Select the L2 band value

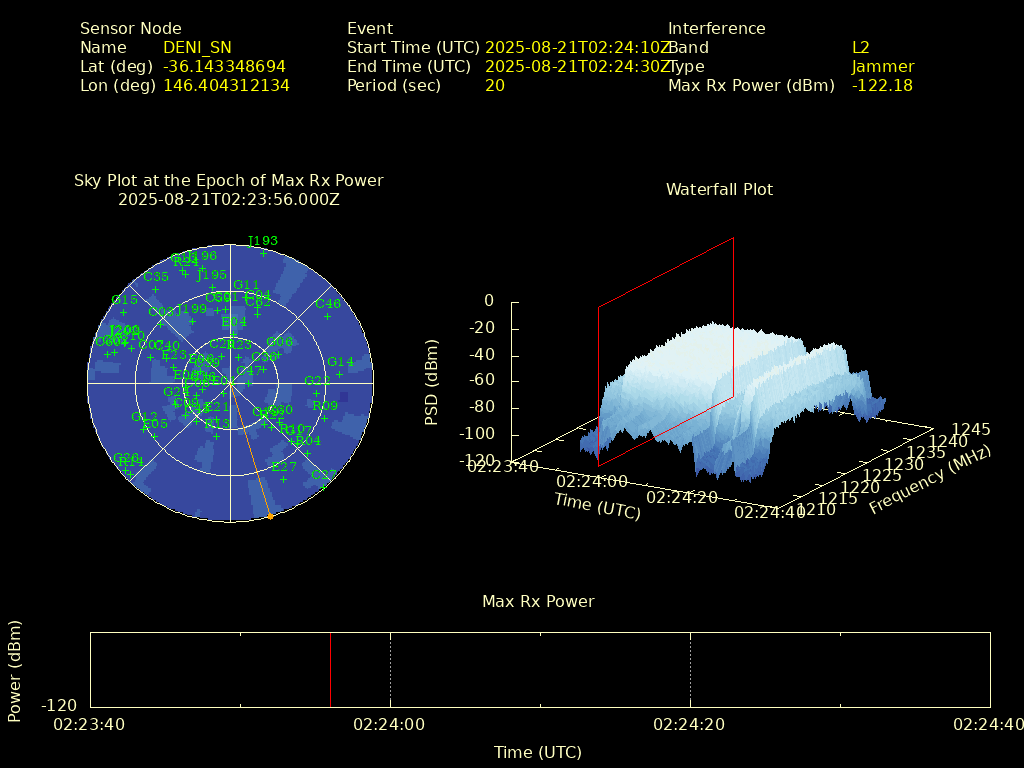[x=860, y=47]
